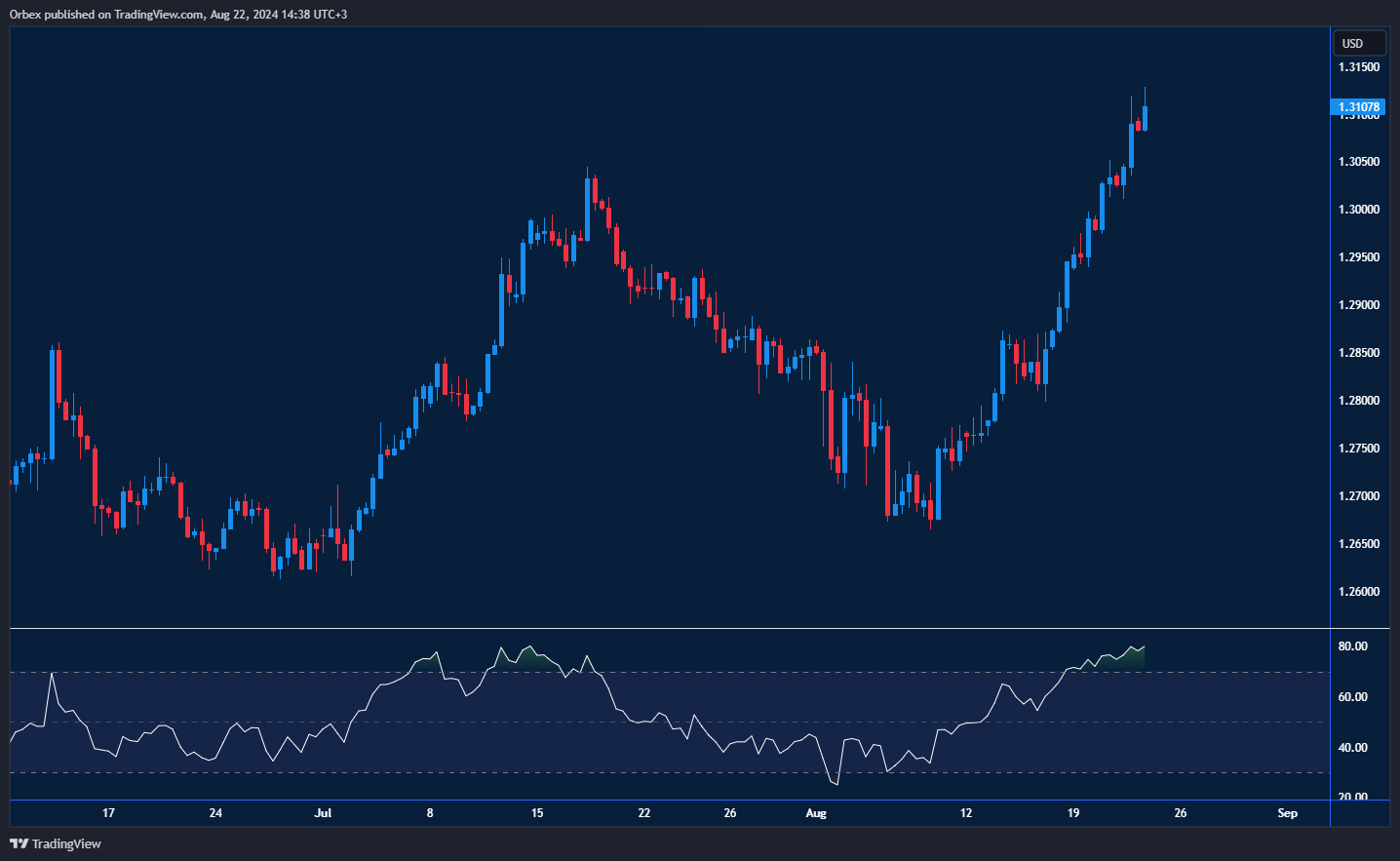The width and height of the screenshot is (1400, 861).
Task: Open options on the vertical price scale
Action: click(x=1360, y=390)
